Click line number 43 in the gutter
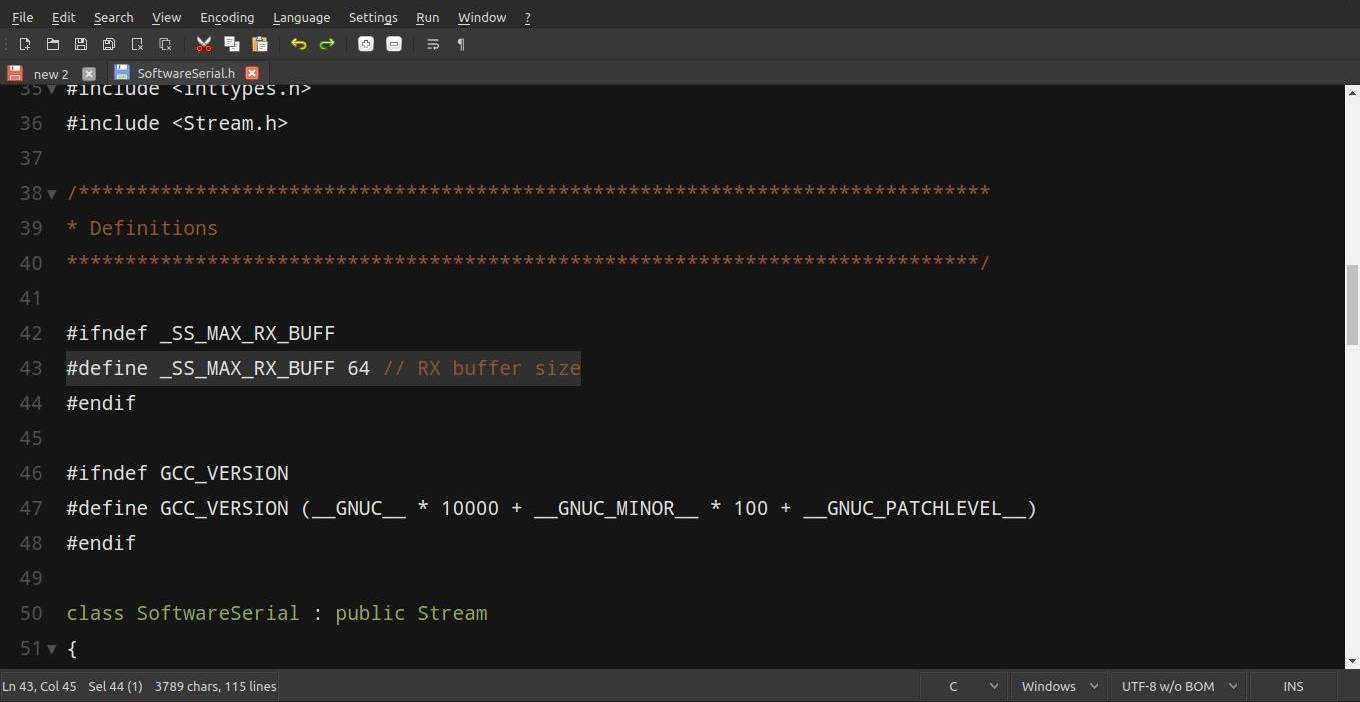This screenshot has width=1360, height=702. tap(31, 368)
